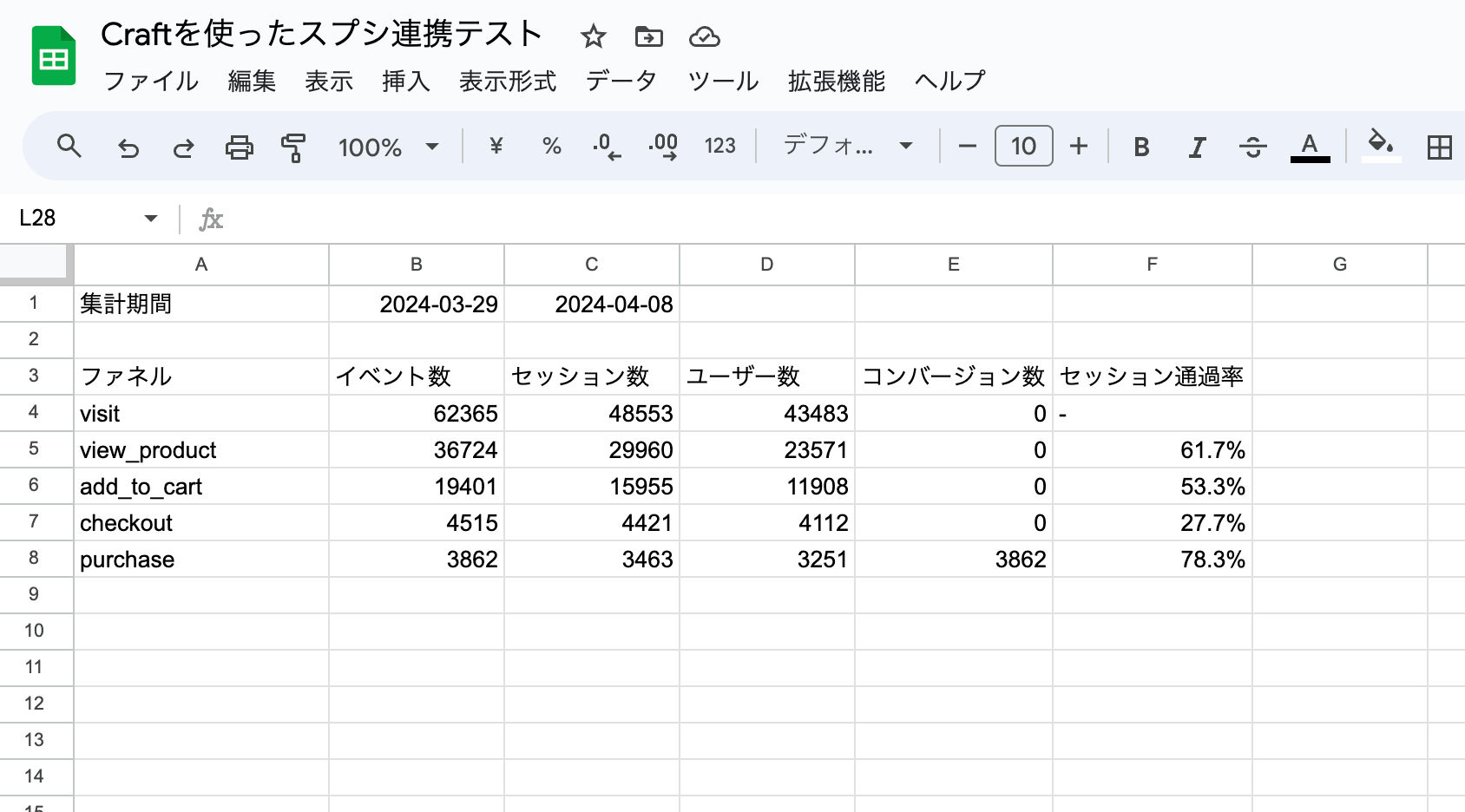Decrease font size with minus button
The image size is (1465, 812).
tap(968, 147)
